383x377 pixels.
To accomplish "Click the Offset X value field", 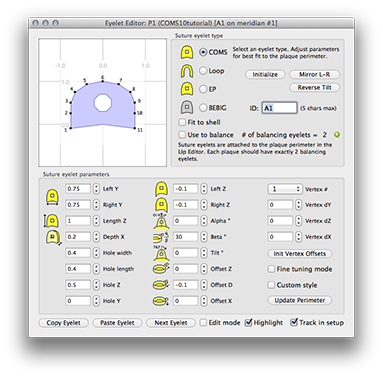I will click(186, 301).
